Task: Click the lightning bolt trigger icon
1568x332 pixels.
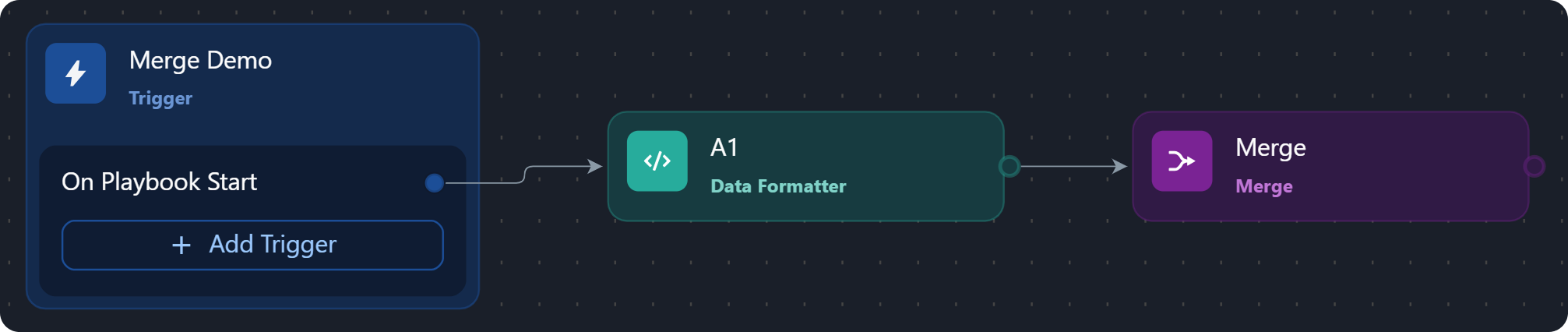Action: pos(76,73)
